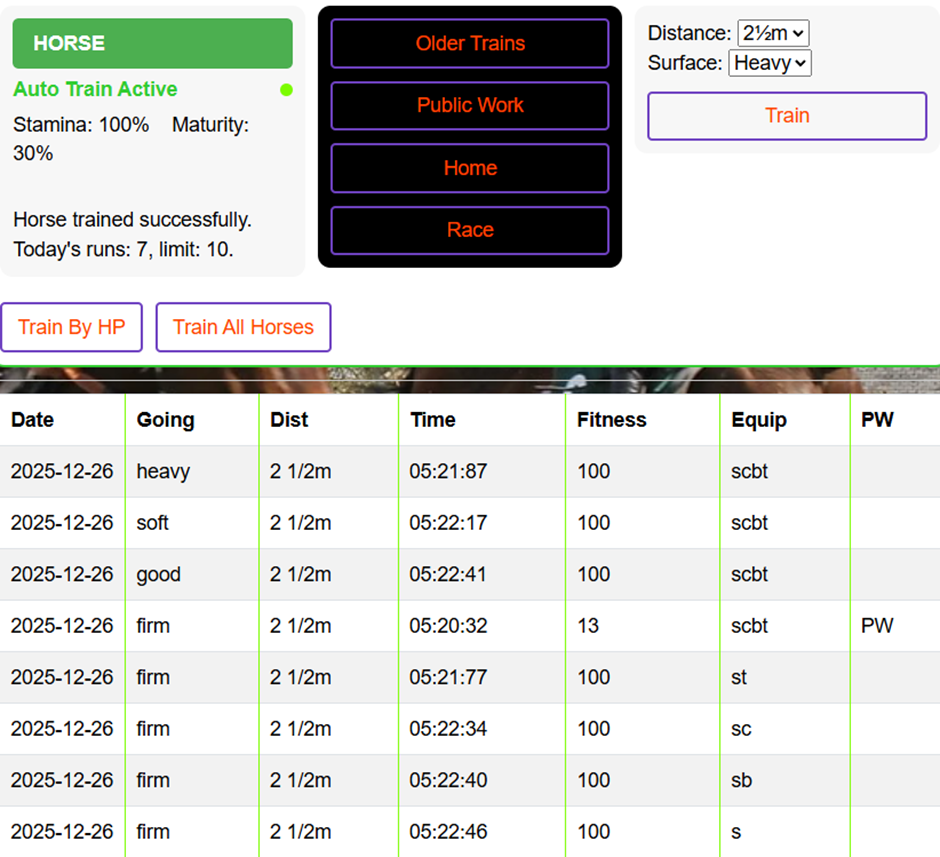
Task: Open the Race page
Action: pos(470,230)
